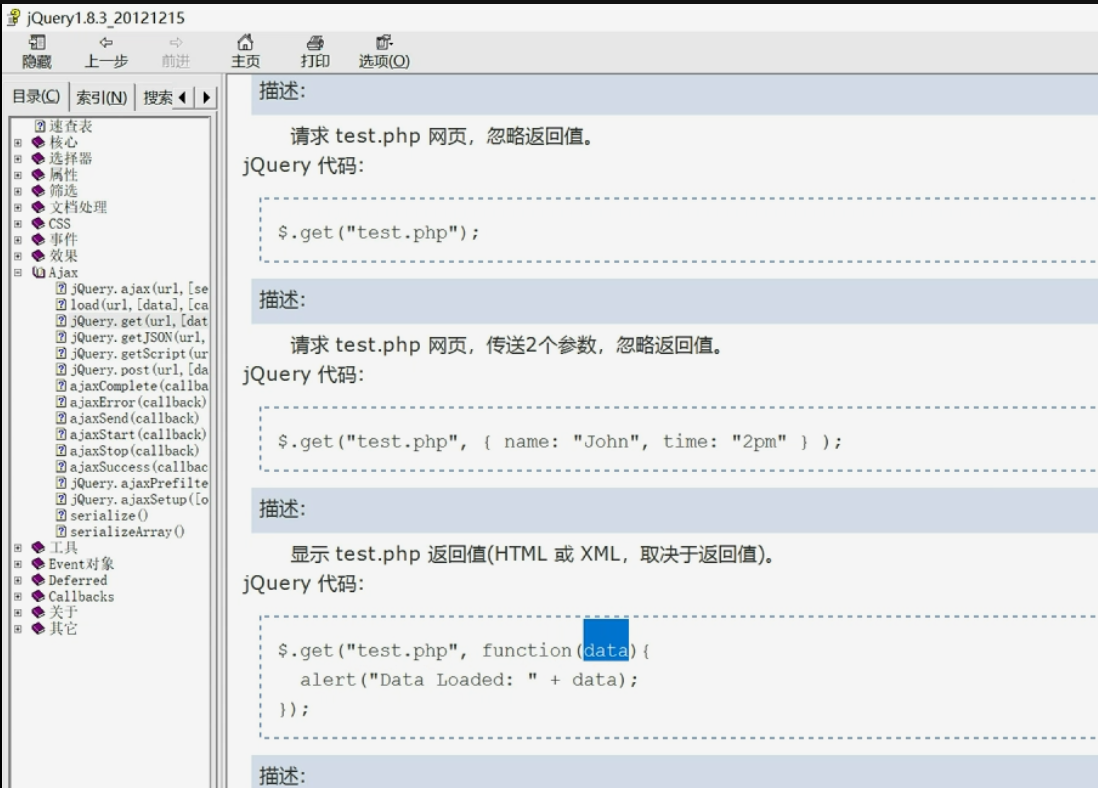
Task: Expand the 筛选 tree node
Action: pyautogui.click(x=18, y=191)
